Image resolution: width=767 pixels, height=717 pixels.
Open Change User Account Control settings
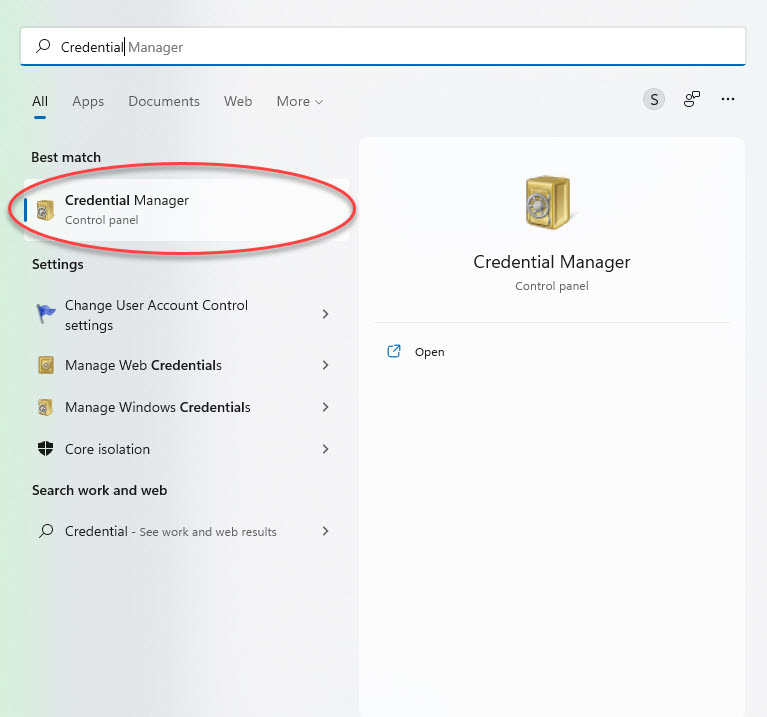click(x=184, y=315)
